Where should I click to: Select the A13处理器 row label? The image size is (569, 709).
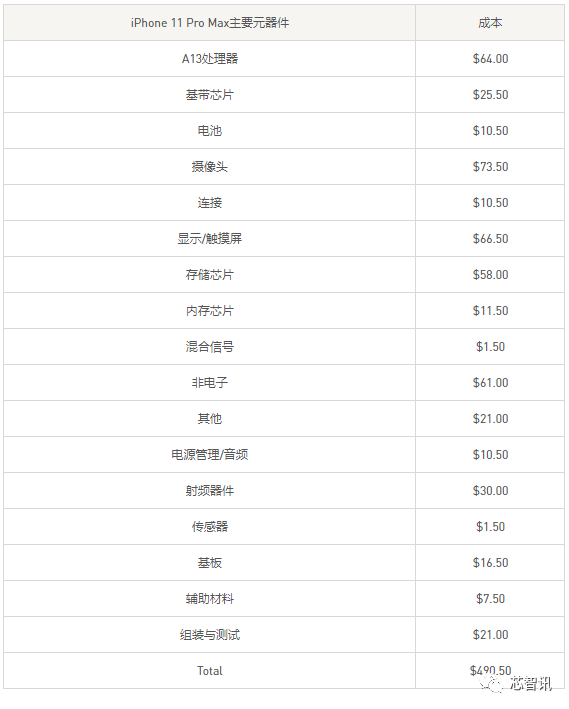209,59
